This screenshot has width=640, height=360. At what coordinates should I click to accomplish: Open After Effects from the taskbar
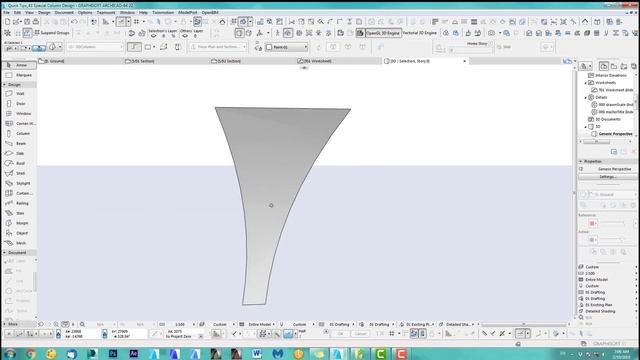pyautogui.click(x=133, y=353)
